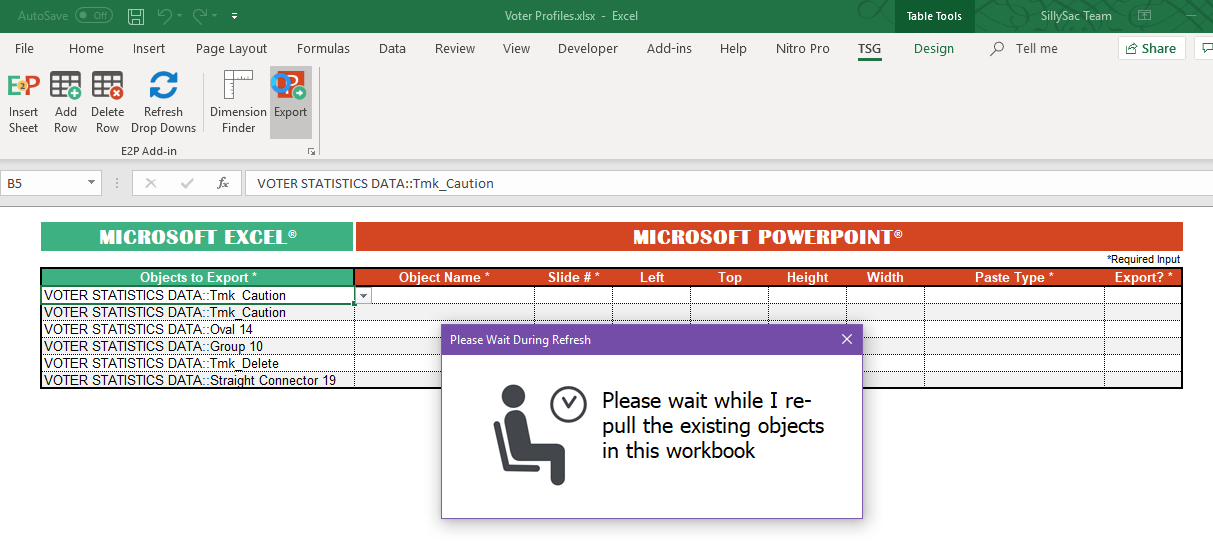Toggle the AutoSave switch
Viewport: 1213px width, 550px height.
point(94,16)
